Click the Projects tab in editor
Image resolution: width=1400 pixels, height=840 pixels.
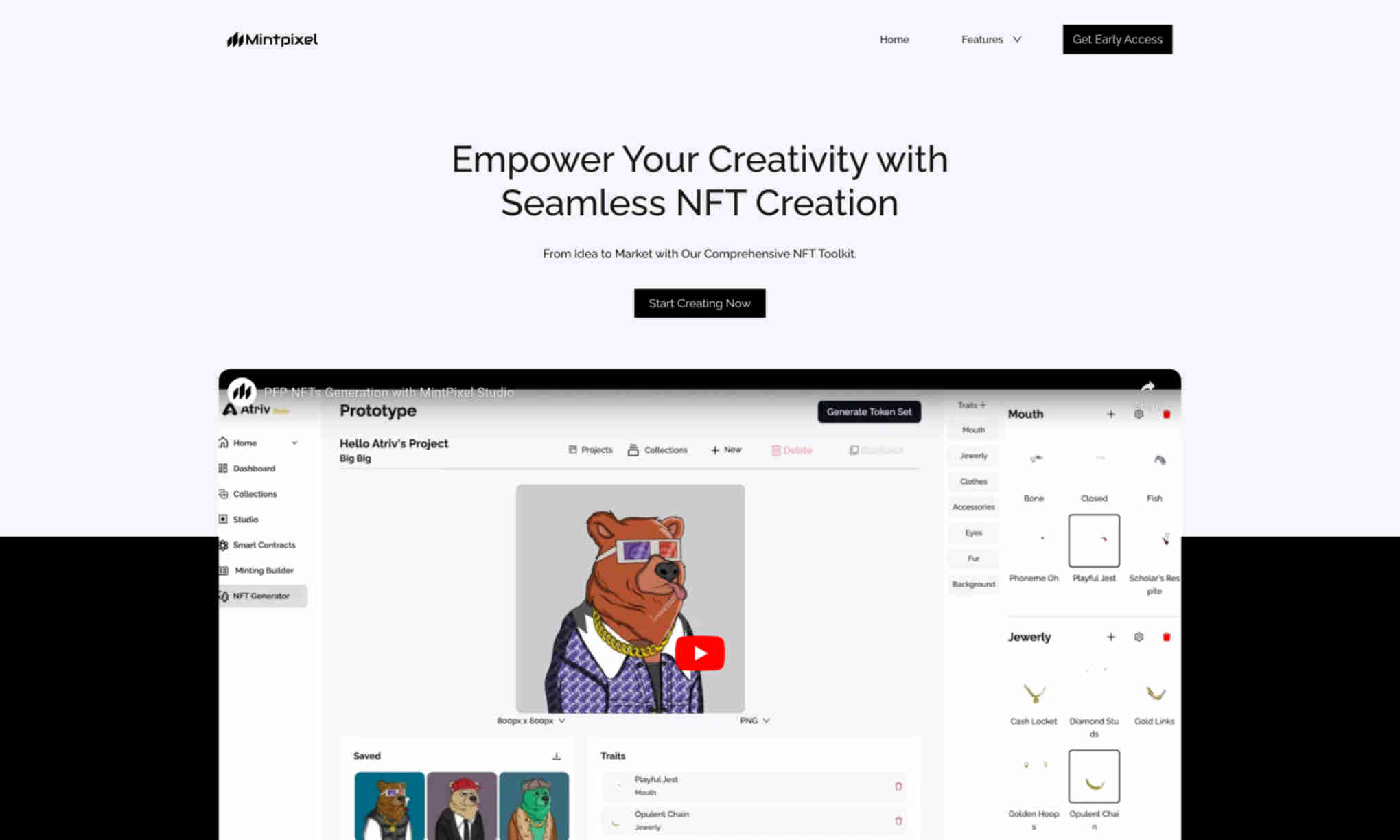(x=590, y=450)
